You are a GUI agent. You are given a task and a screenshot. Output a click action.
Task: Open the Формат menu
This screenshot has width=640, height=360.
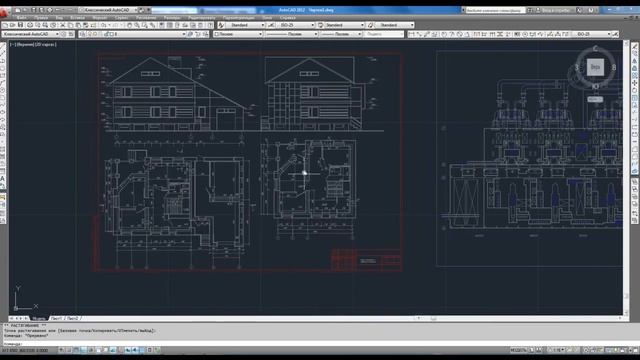click(x=100, y=18)
